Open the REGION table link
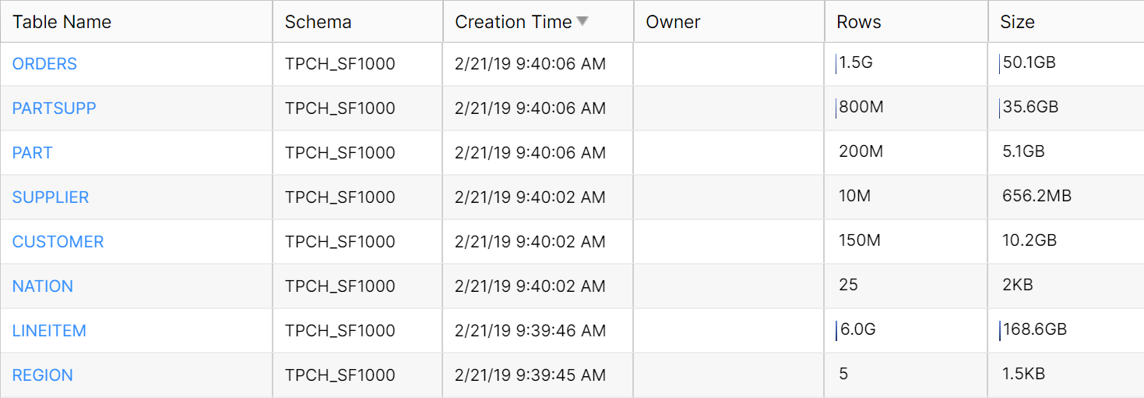Viewport: 1144px width, 398px height. click(42, 375)
